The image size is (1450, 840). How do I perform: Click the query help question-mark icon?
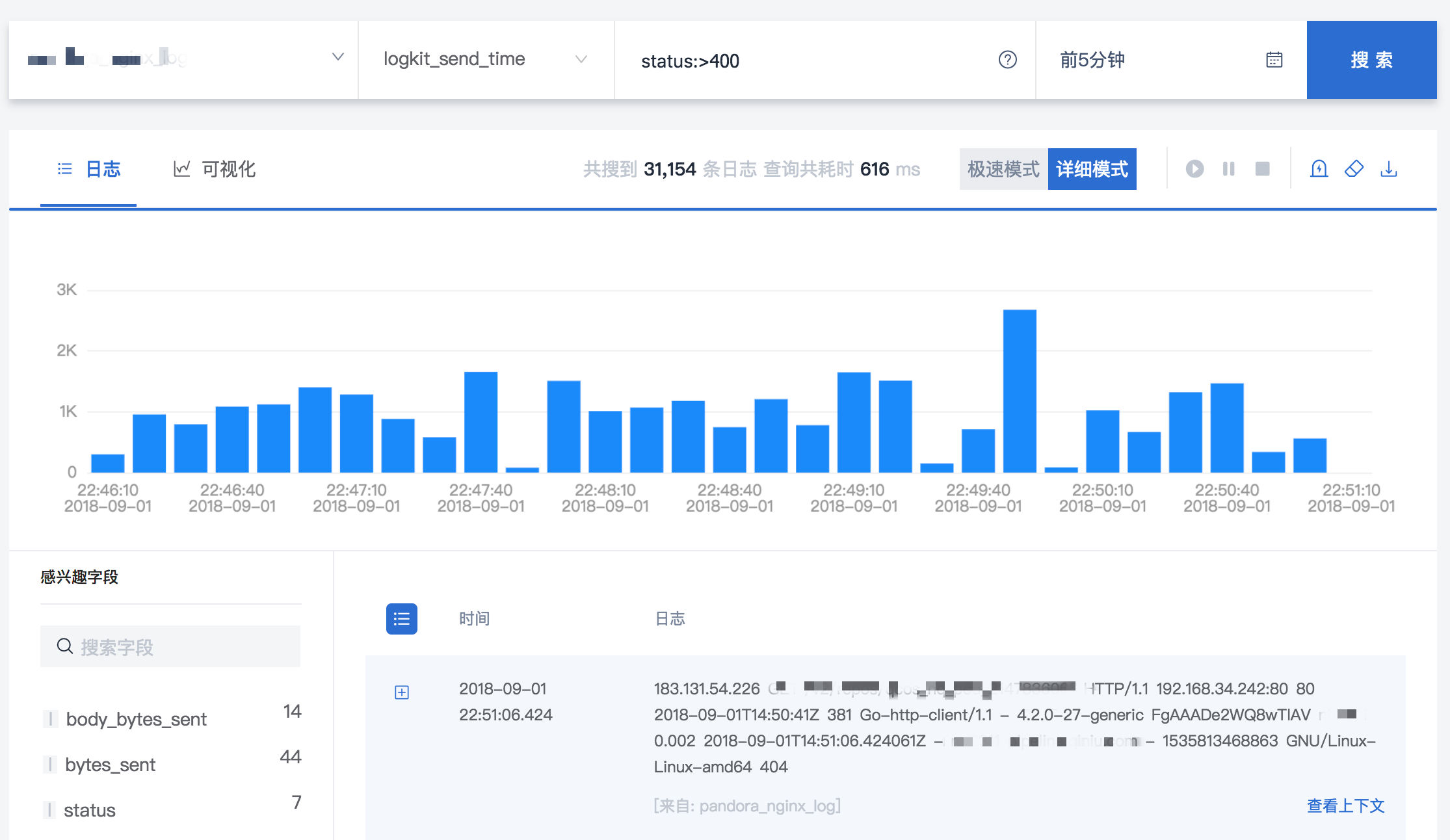1007,60
